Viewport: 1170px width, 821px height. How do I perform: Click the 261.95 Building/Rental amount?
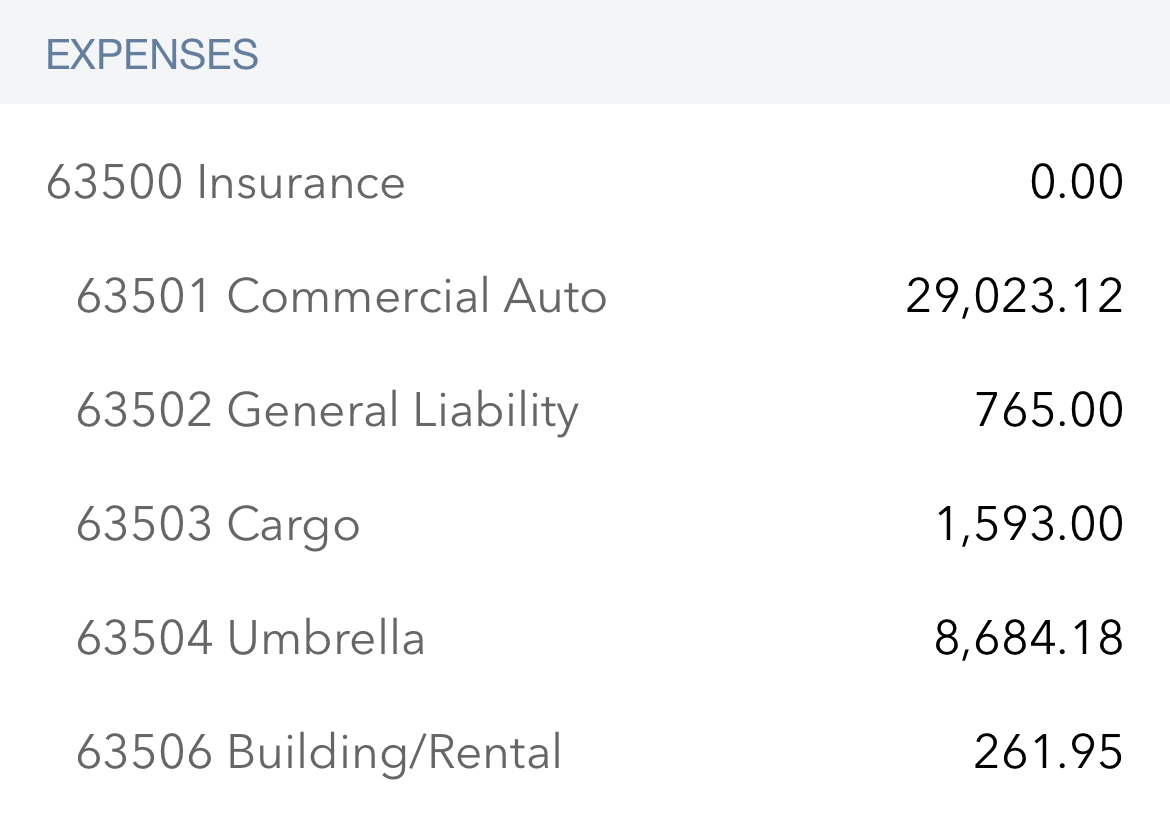tap(1049, 753)
